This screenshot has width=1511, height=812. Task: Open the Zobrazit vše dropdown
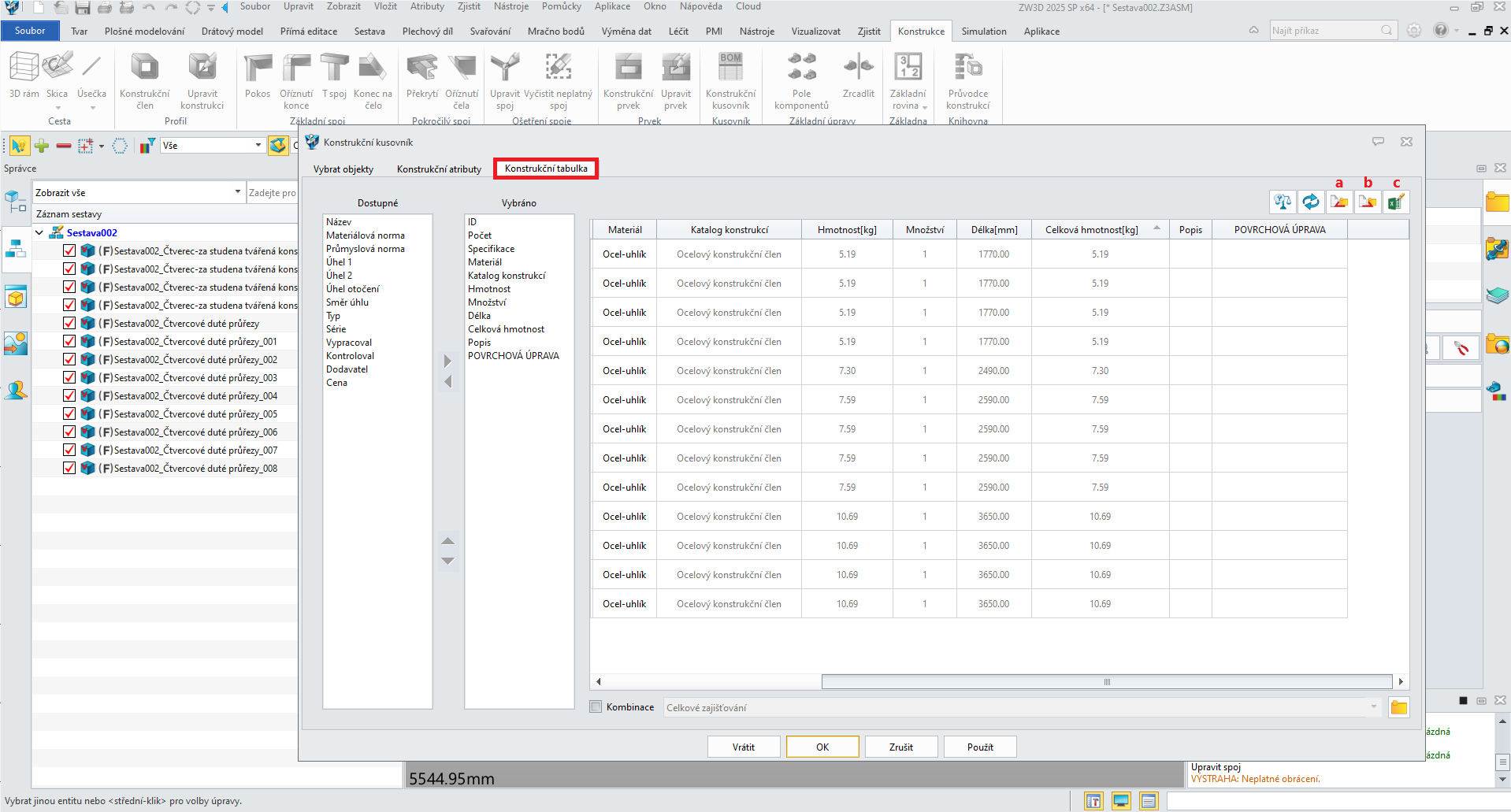coord(238,192)
